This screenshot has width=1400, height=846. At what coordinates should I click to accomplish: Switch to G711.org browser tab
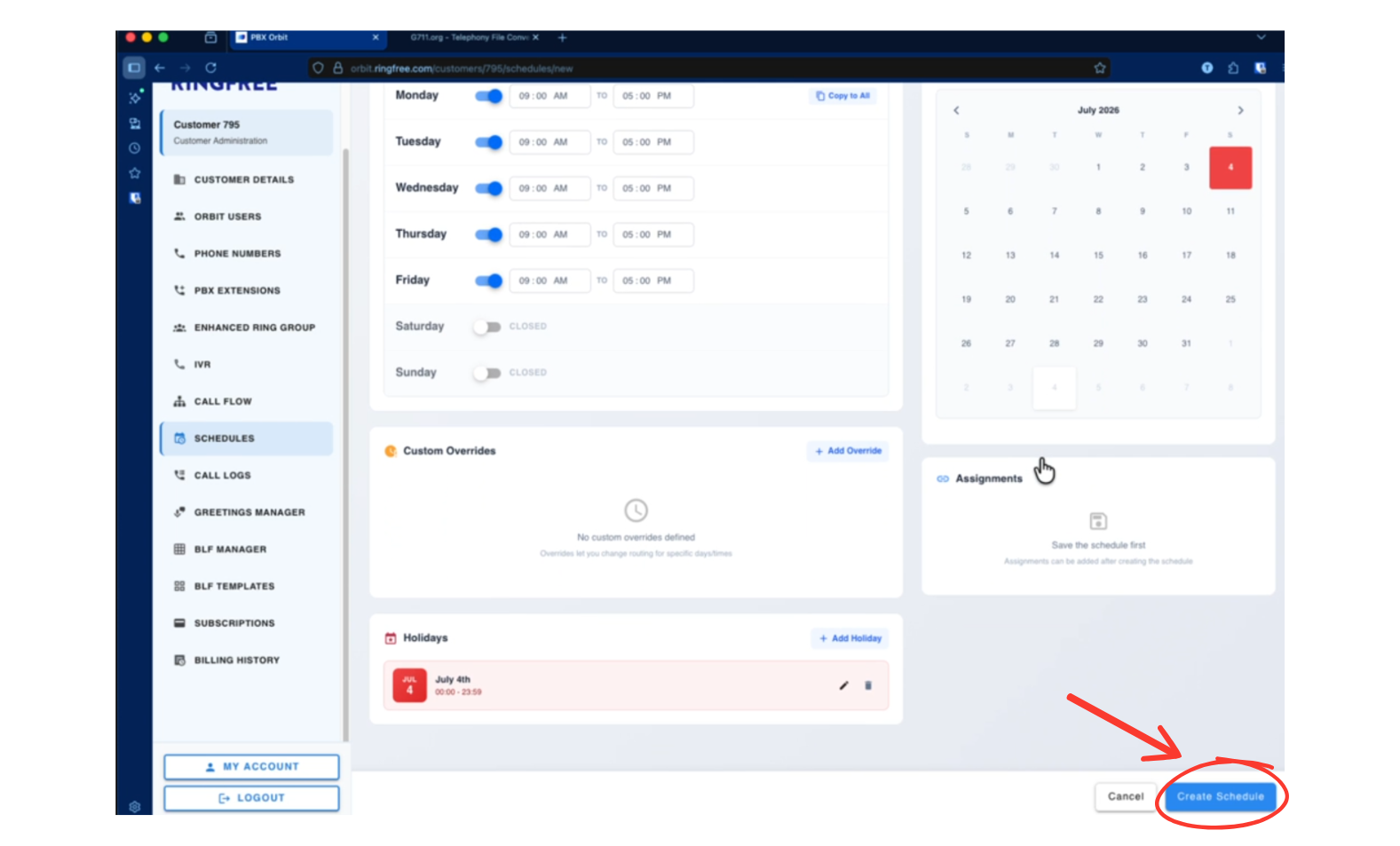(469, 37)
